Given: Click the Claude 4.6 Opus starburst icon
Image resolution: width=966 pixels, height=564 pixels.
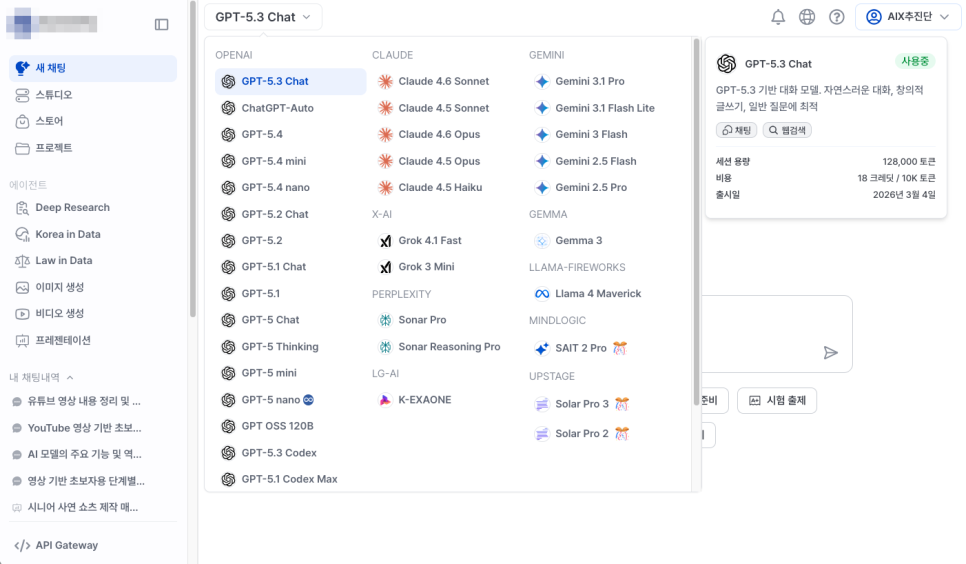Looking at the screenshot, I should pyautogui.click(x=386, y=134).
